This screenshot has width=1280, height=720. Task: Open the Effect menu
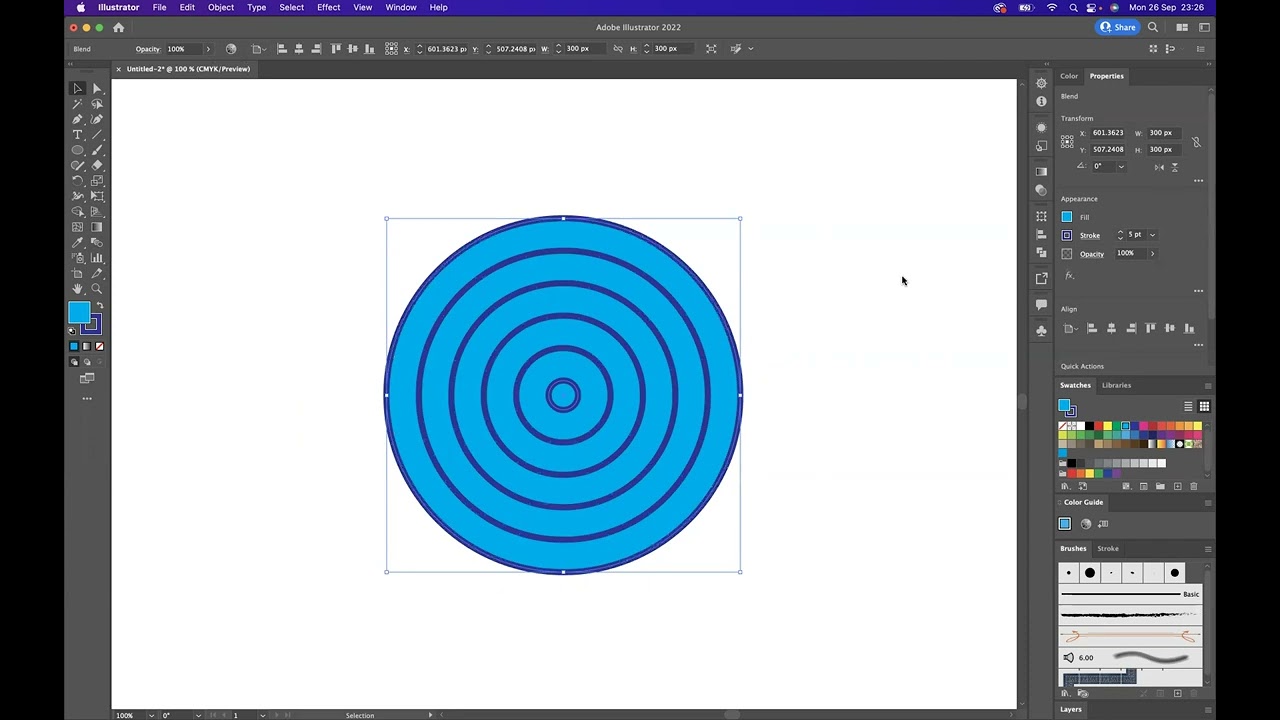tap(329, 7)
